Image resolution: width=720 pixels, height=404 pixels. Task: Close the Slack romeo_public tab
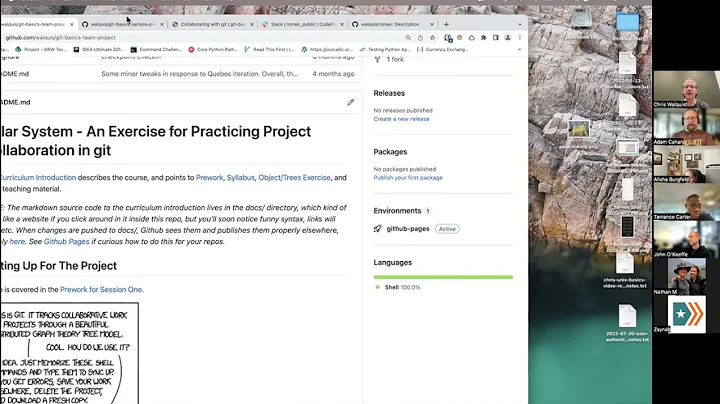[342, 24]
